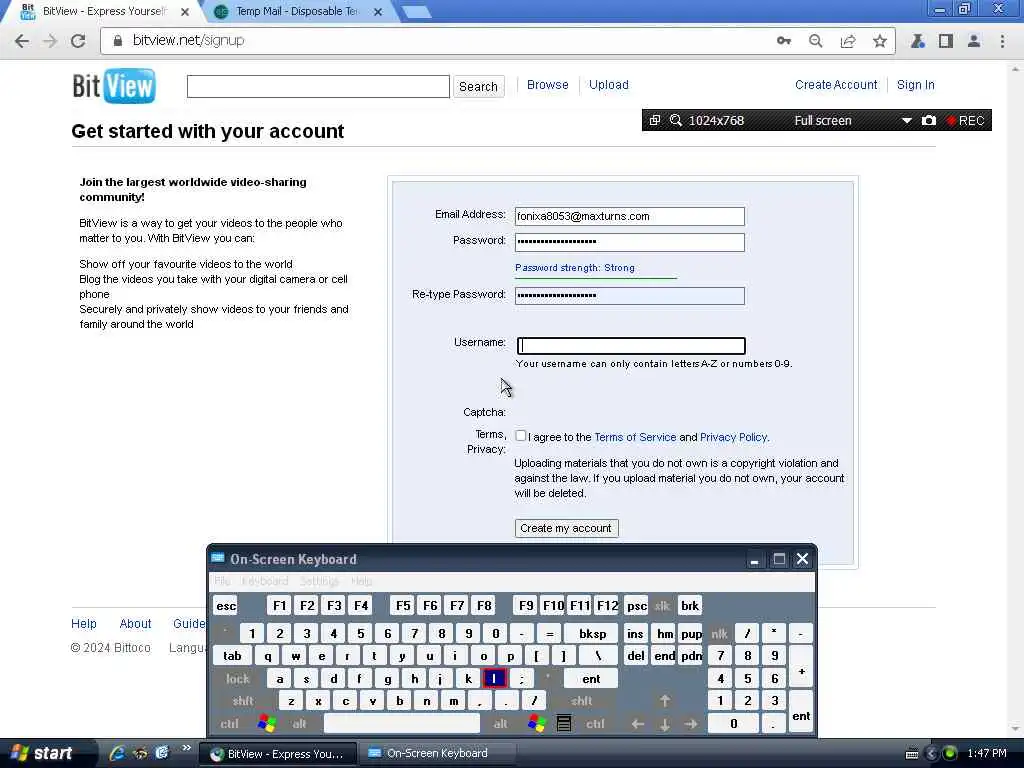Viewport: 1024px width, 768px height.
Task: Click the recorder window-copy icon
Action: coord(654,120)
